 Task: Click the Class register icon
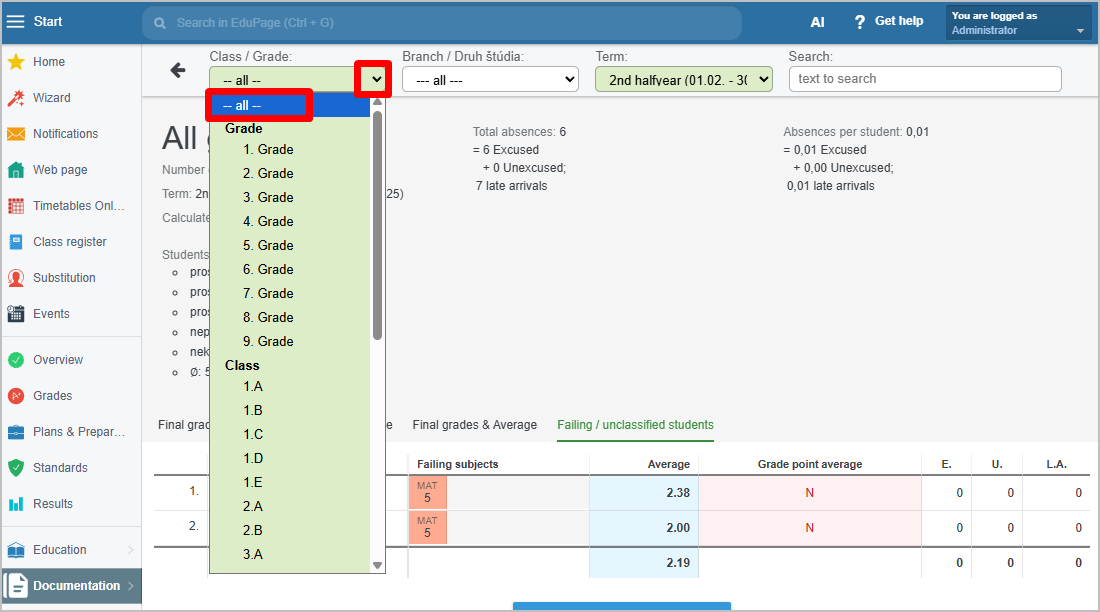16,242
